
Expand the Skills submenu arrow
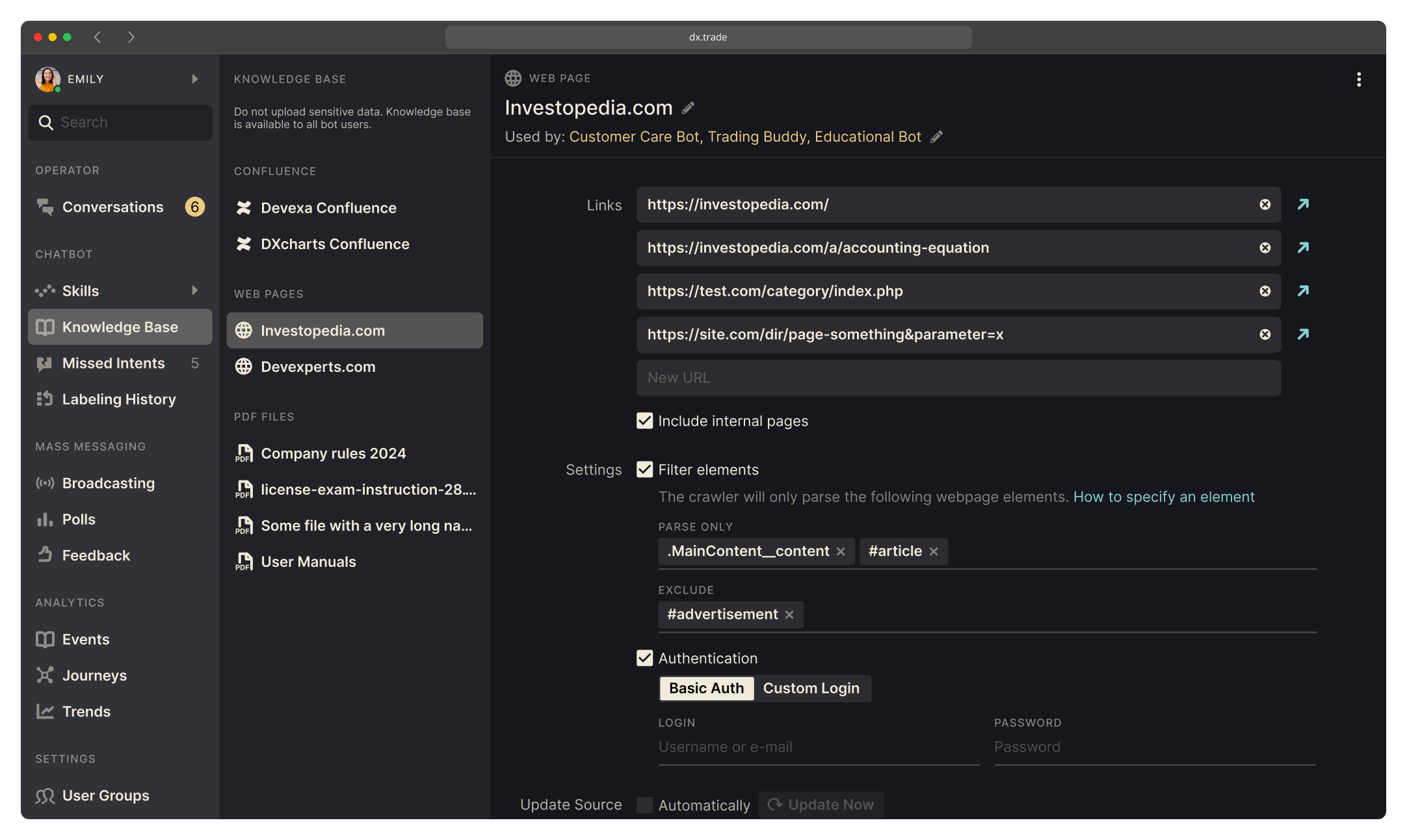[x=194, y=291]
